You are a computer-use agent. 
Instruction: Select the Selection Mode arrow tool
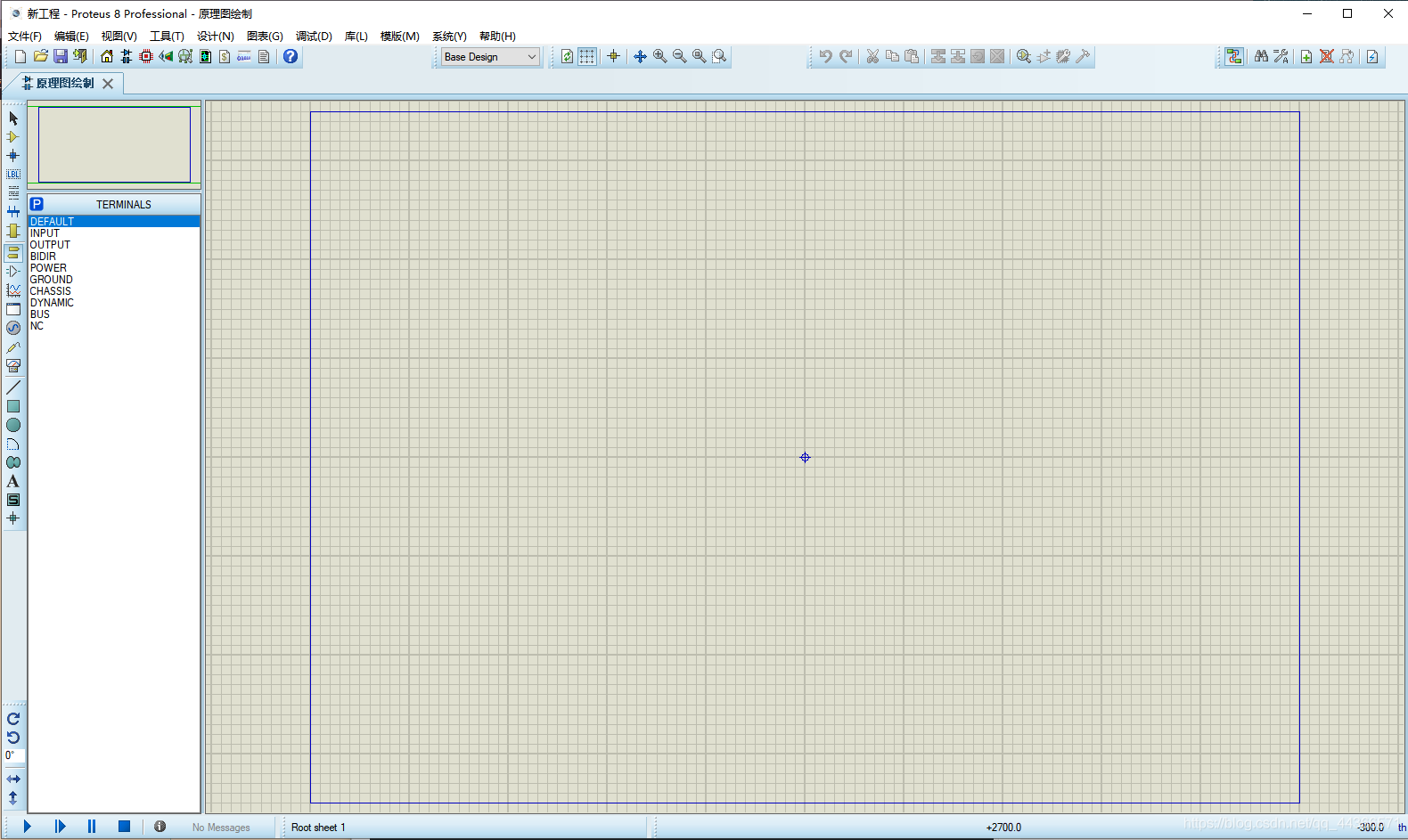13,118
